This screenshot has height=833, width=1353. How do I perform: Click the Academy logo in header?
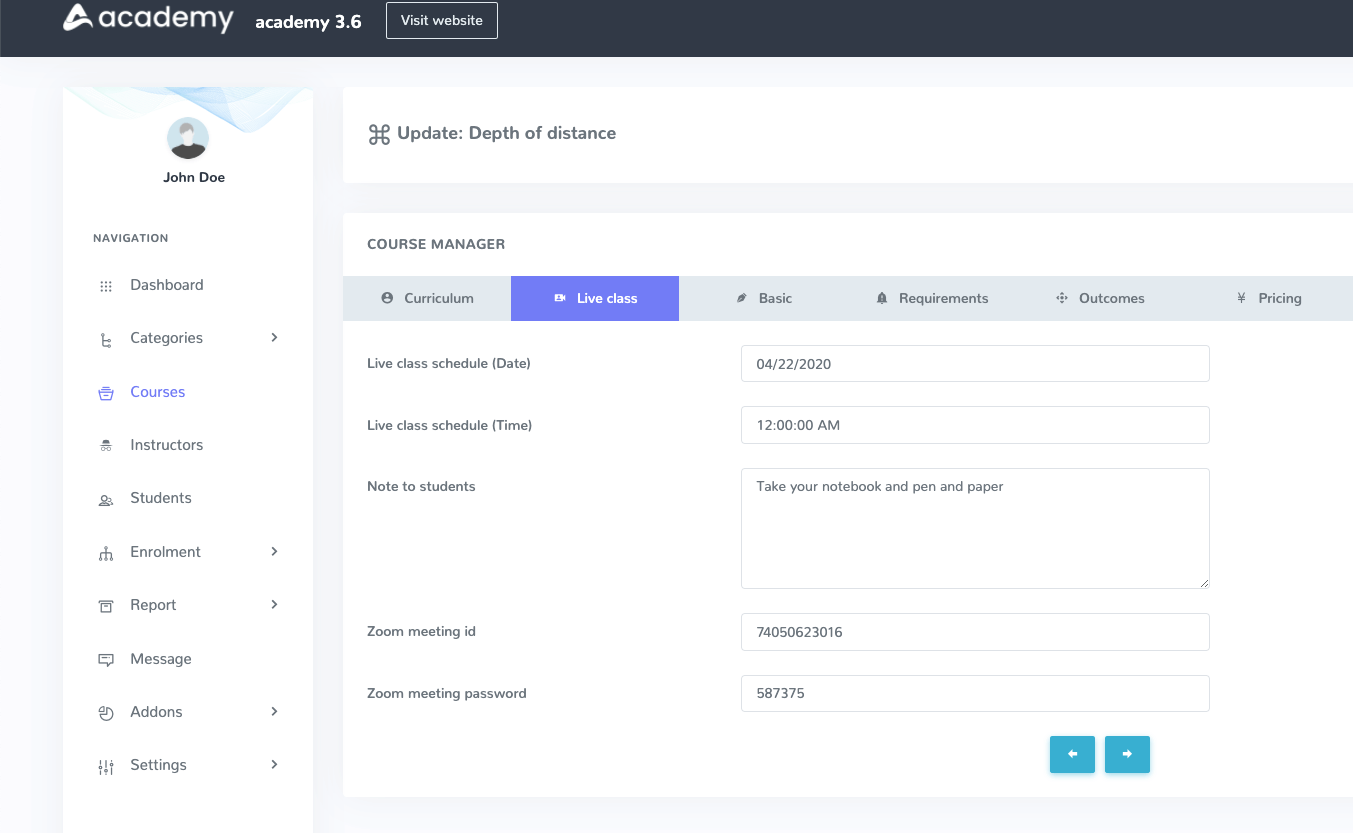coord(148,19)
